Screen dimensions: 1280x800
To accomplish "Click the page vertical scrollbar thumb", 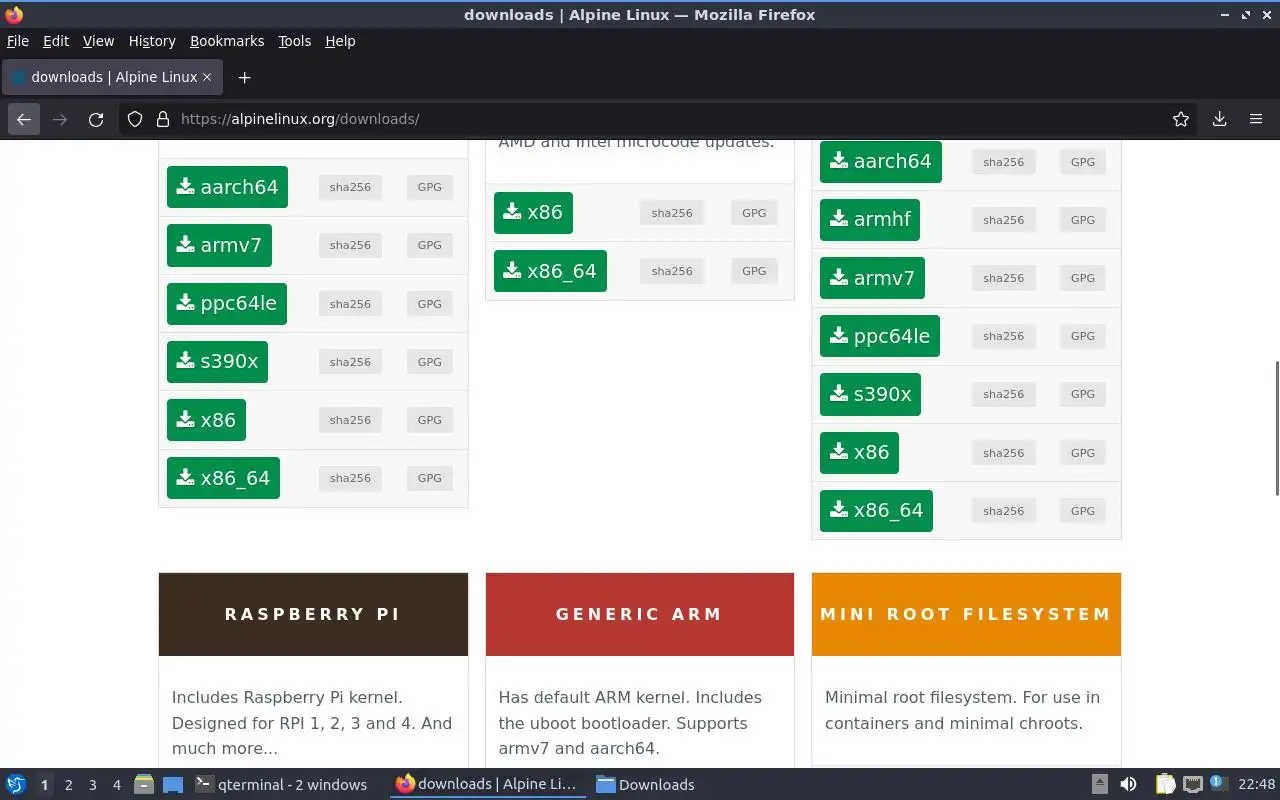I will [1276, 427].
